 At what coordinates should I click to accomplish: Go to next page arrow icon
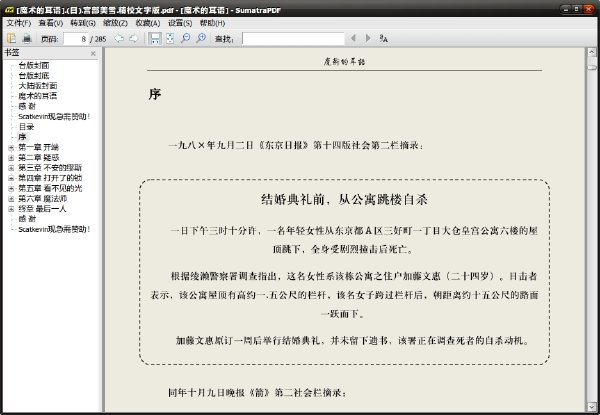click(x=134, y=38)
